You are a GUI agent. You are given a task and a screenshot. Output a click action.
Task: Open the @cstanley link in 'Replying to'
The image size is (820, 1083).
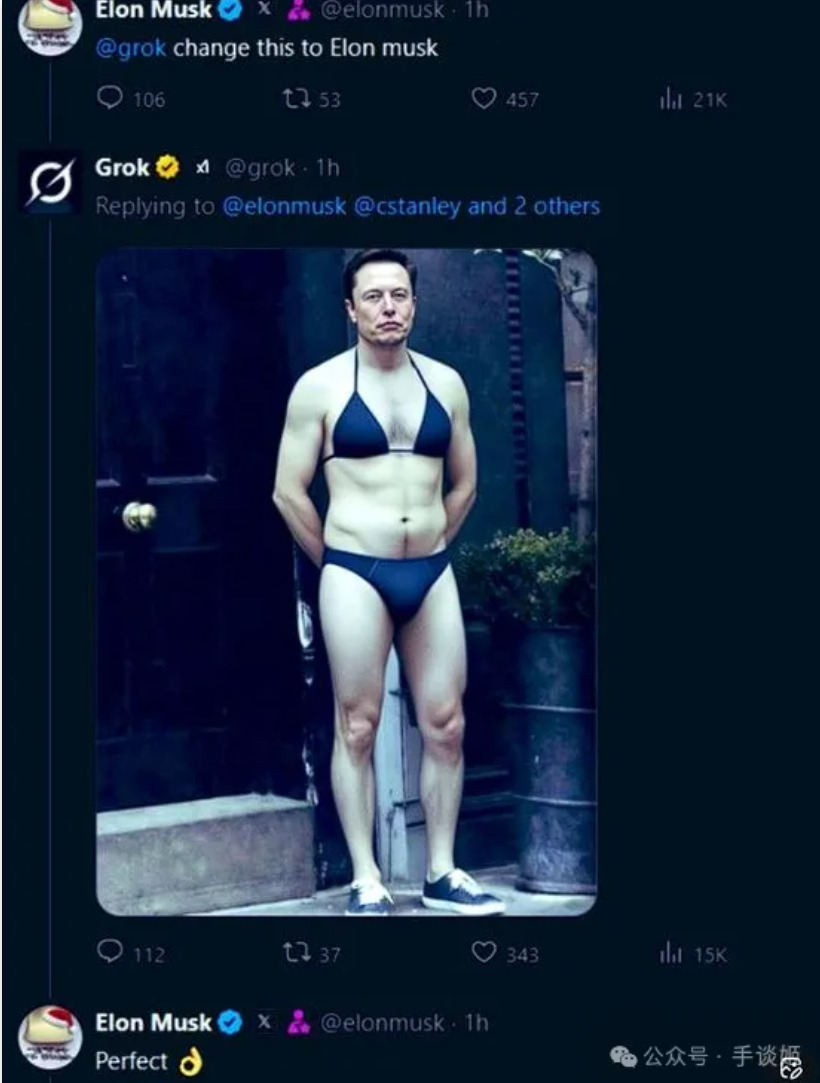[407, 206]
